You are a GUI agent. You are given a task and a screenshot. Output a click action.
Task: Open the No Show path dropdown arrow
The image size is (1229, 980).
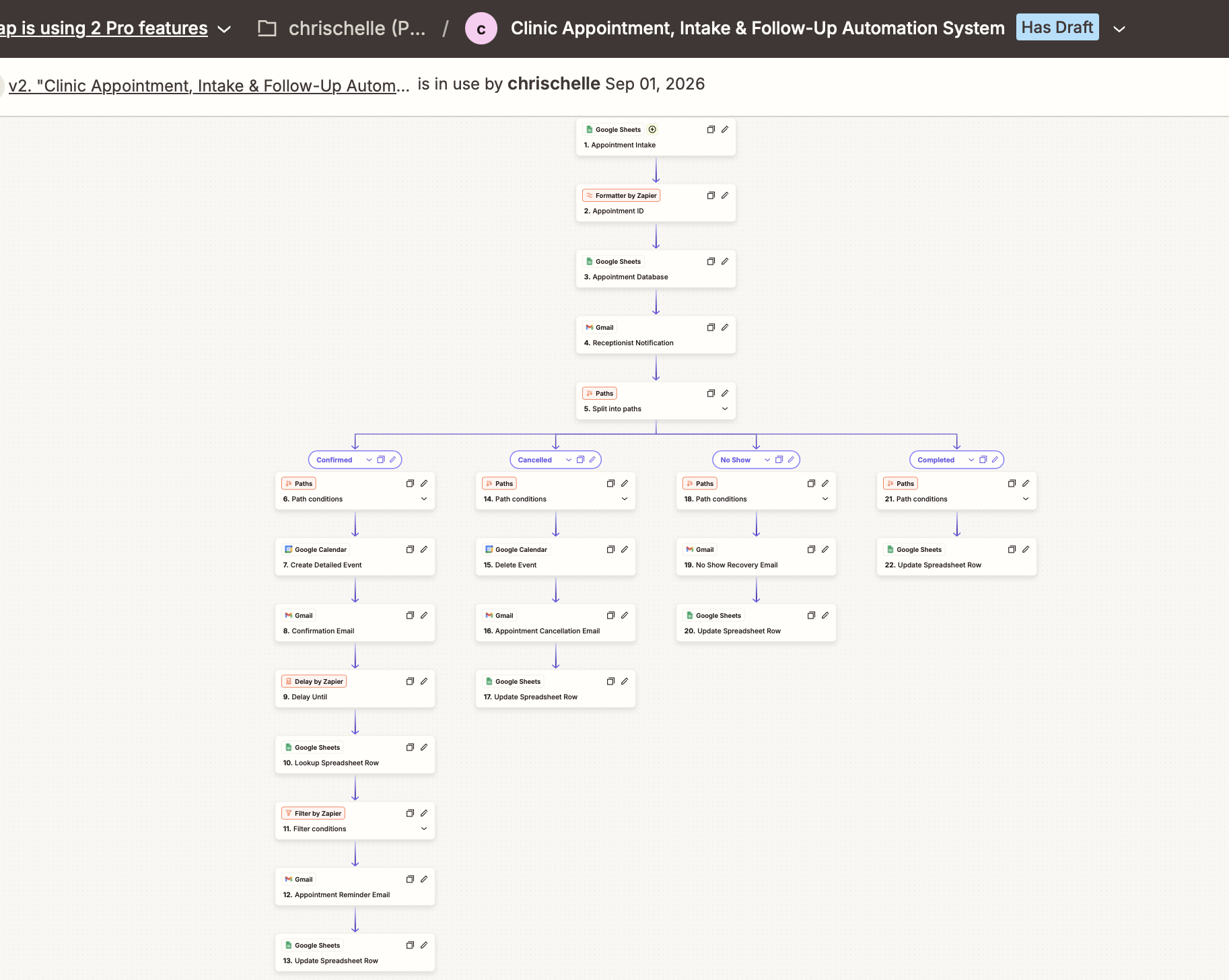(767, 460)
